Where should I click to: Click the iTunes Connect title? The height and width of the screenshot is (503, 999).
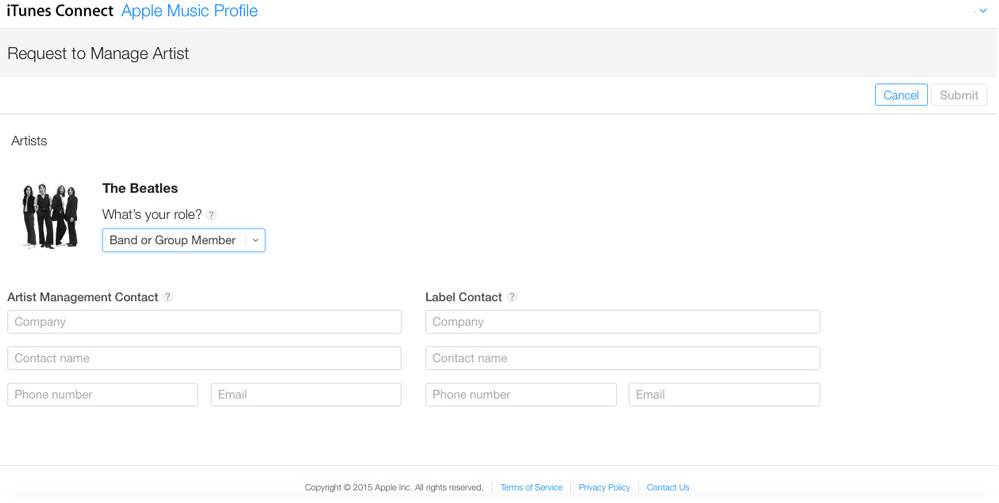[60, 11]
